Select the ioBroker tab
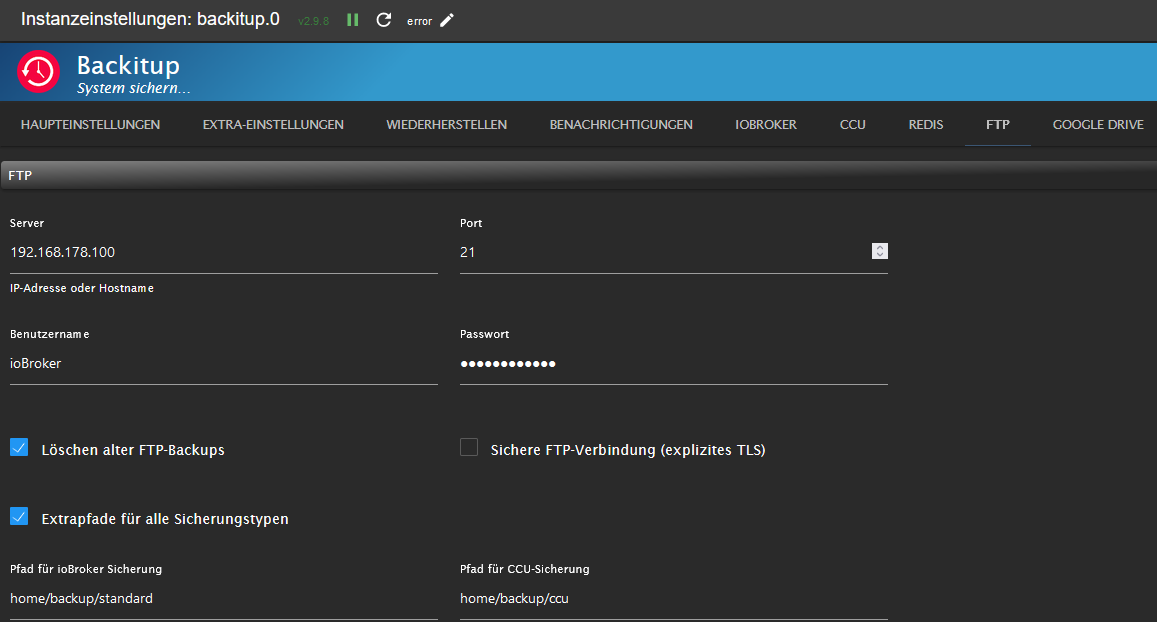The width and height of the screenshot is (1157, 622). pos(766,125)
